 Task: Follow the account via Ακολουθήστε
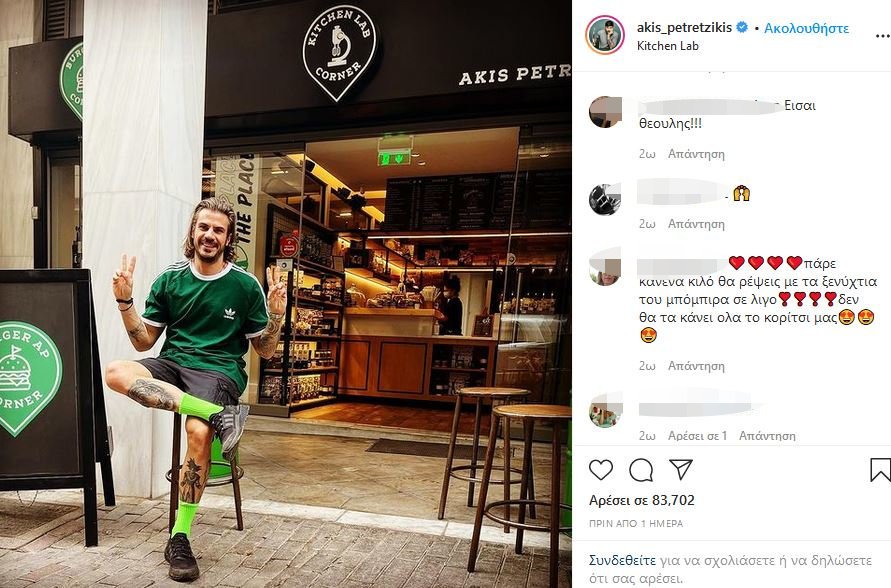[806, 28]
